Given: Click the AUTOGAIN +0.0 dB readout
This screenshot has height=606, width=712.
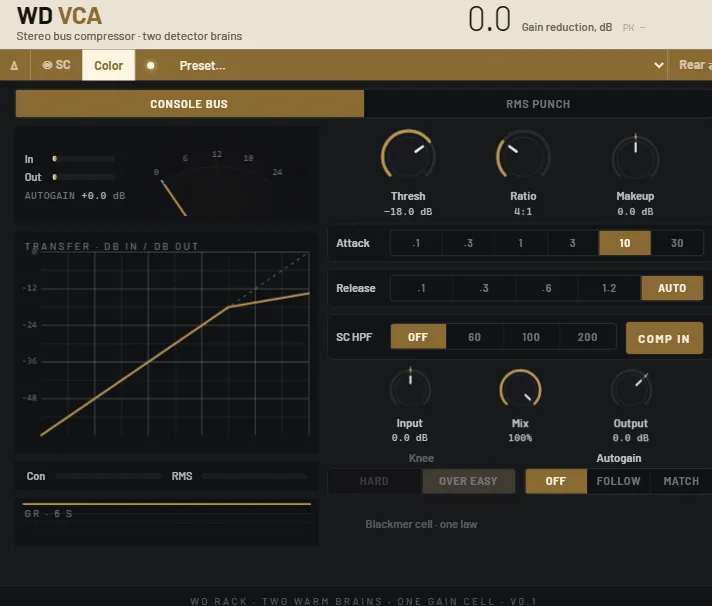Looking at the screenshot, I should coord(75,196).
